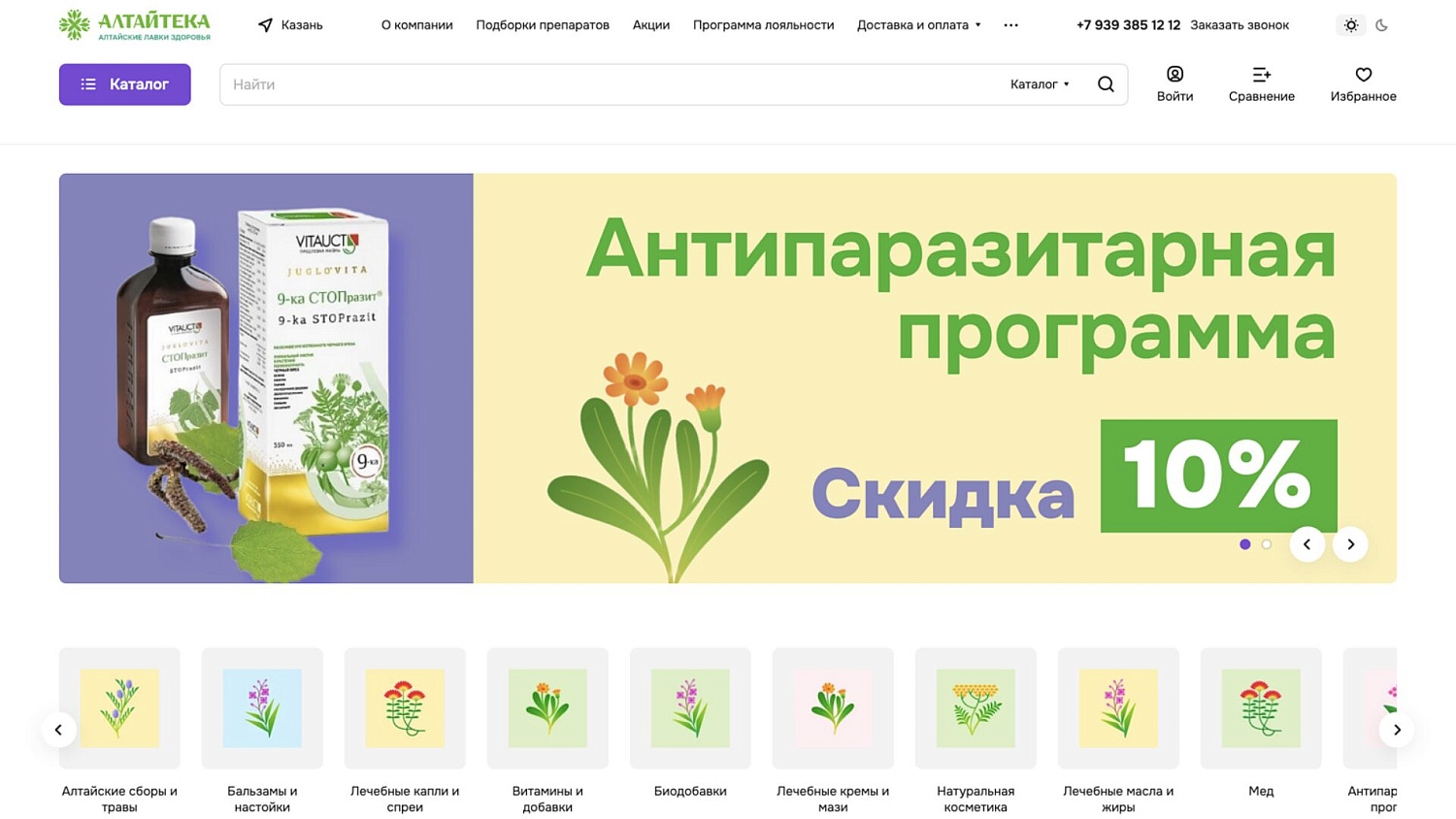Open the О компании menu item

tap(416, 25)
